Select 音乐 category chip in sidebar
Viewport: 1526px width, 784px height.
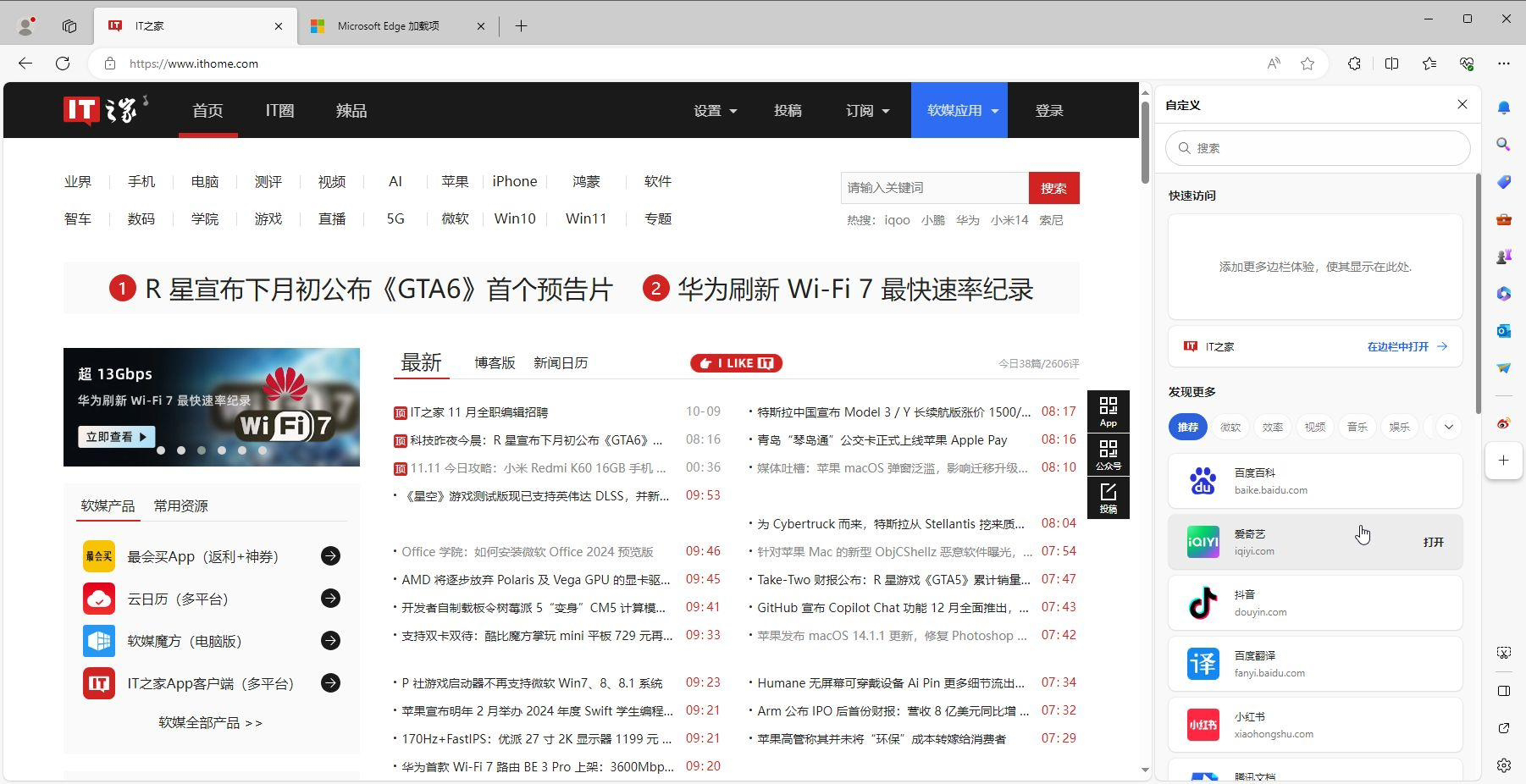click(x=1357, y=427)
